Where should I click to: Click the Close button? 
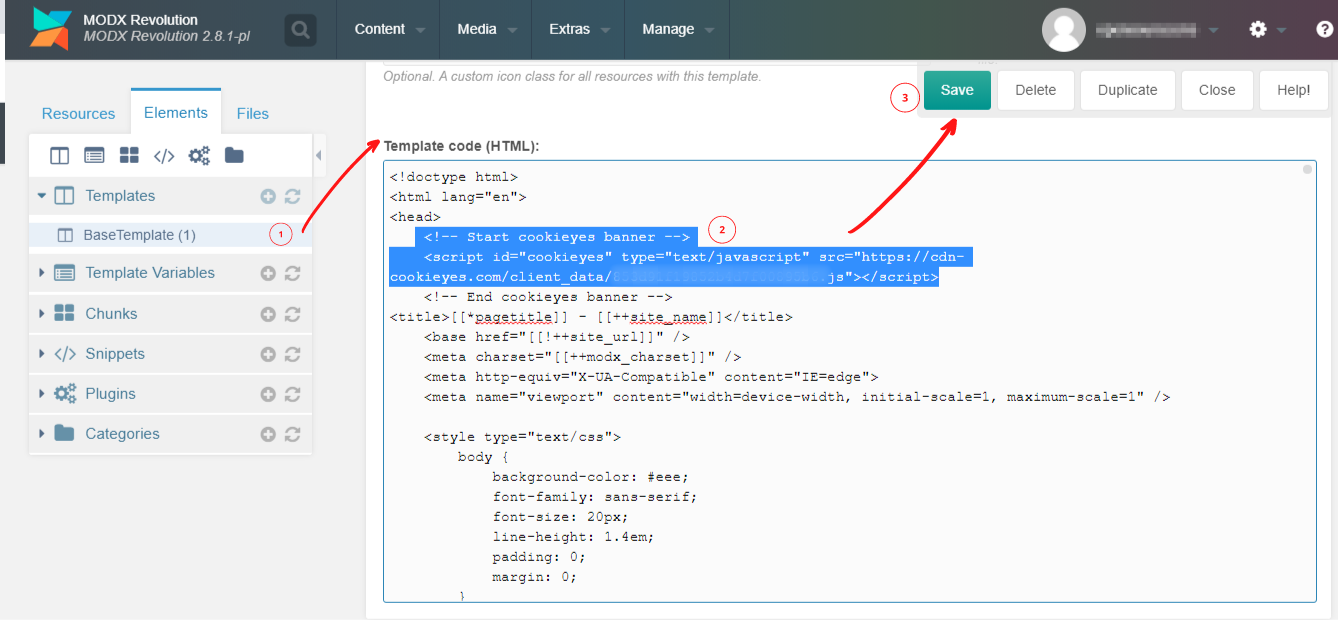point(1217,90)
